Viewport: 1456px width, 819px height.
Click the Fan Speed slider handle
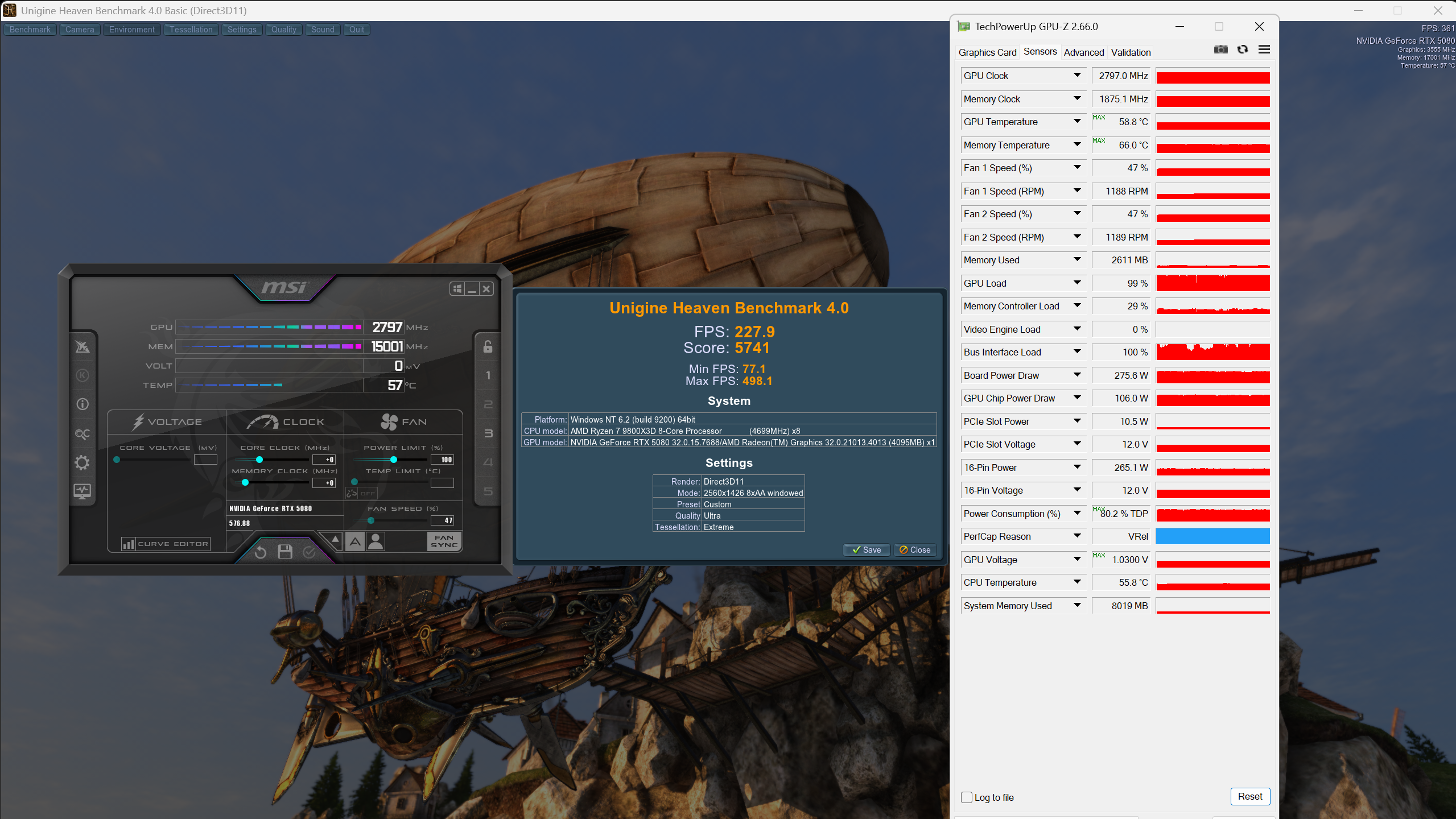[371, 520]
